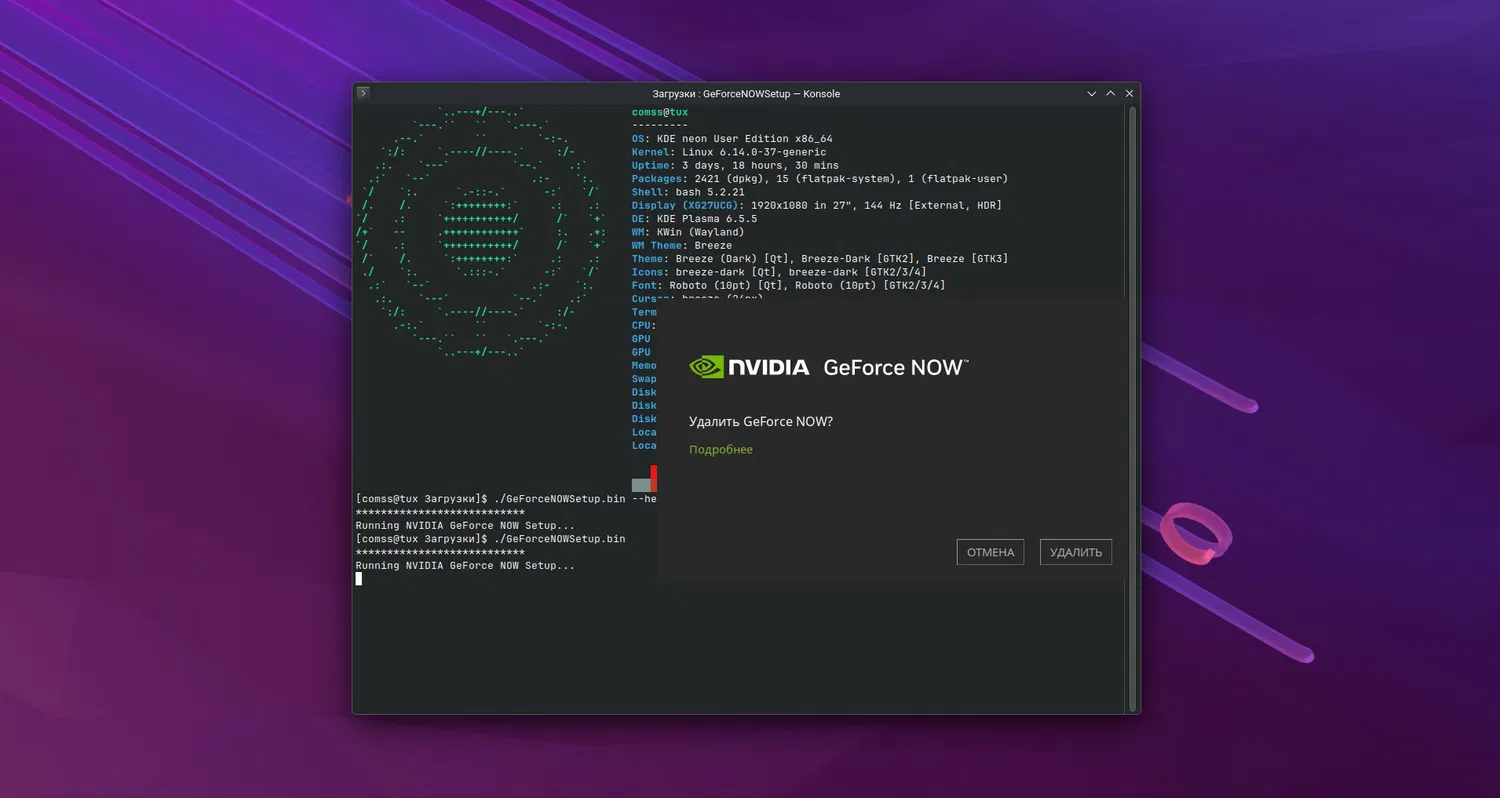The height and width of the screenshot is (798, 1500).
Task: Click the 'Удалить GeForce NOW?' prompt text
Action: coord(761,422)
